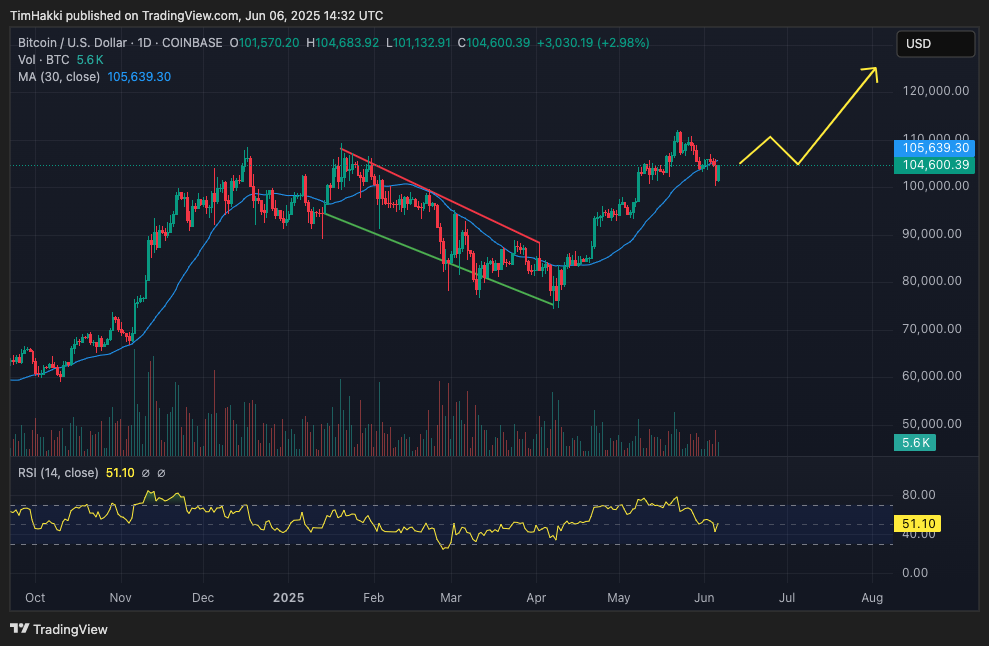Click the Jul label on the time axis
Image resolution: width=989 pixels, height=646 pixels.
click(786, 597)
